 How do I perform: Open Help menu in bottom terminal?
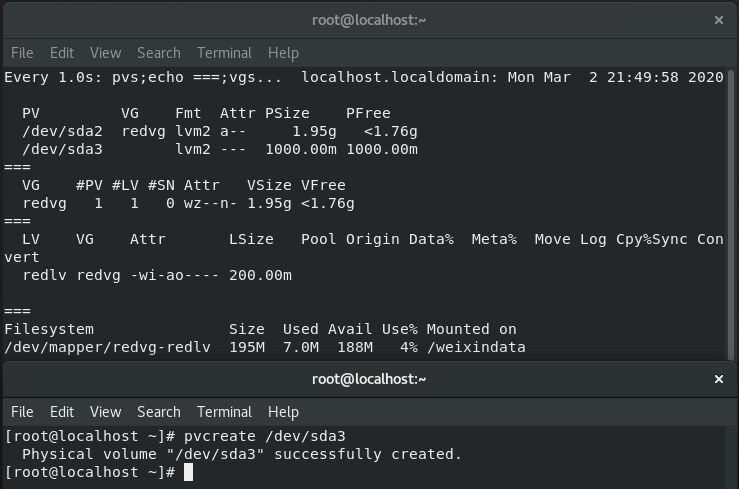coord(283,412)
